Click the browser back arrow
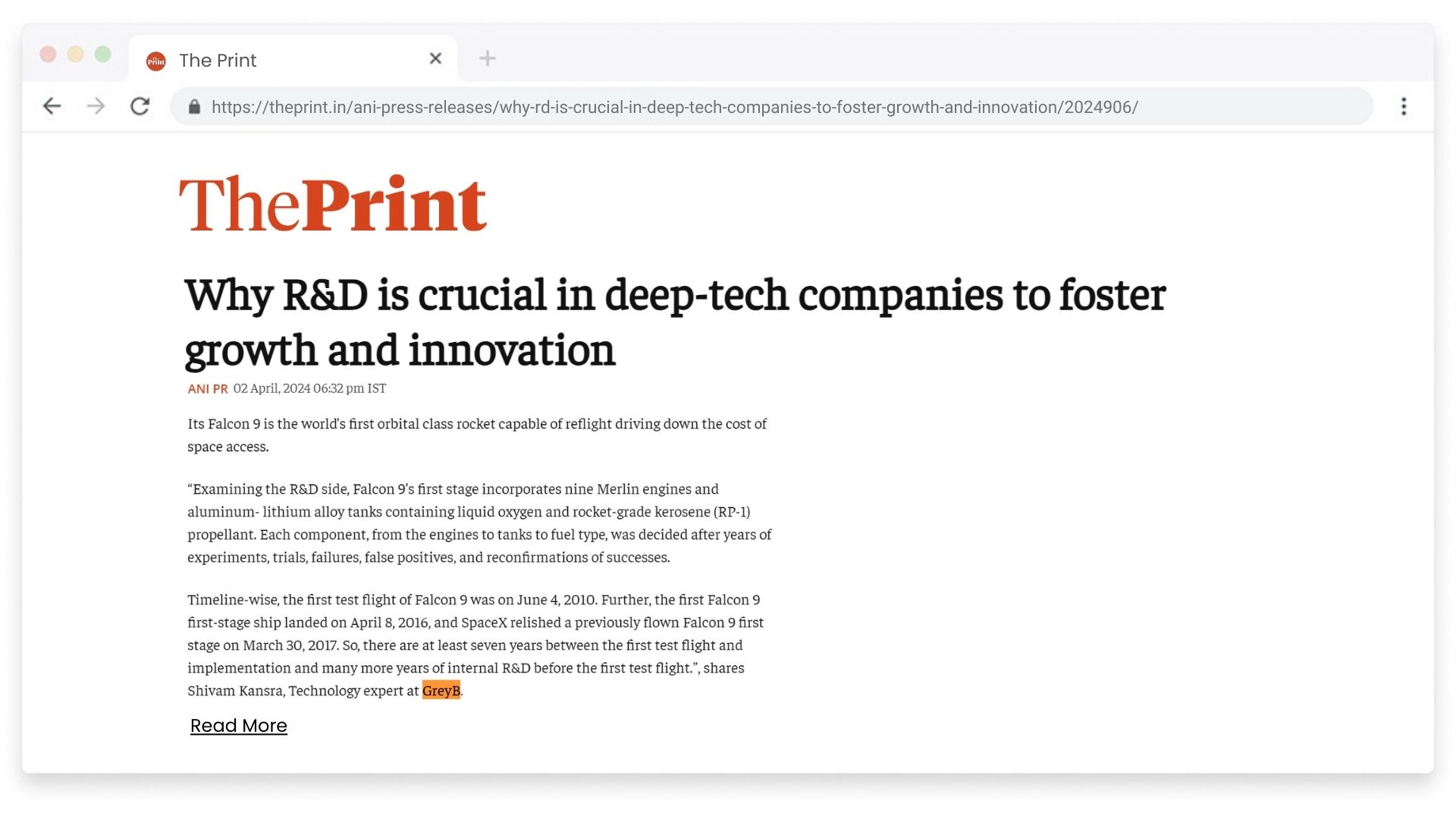1456x819 pixels. (x=52, y=106)
